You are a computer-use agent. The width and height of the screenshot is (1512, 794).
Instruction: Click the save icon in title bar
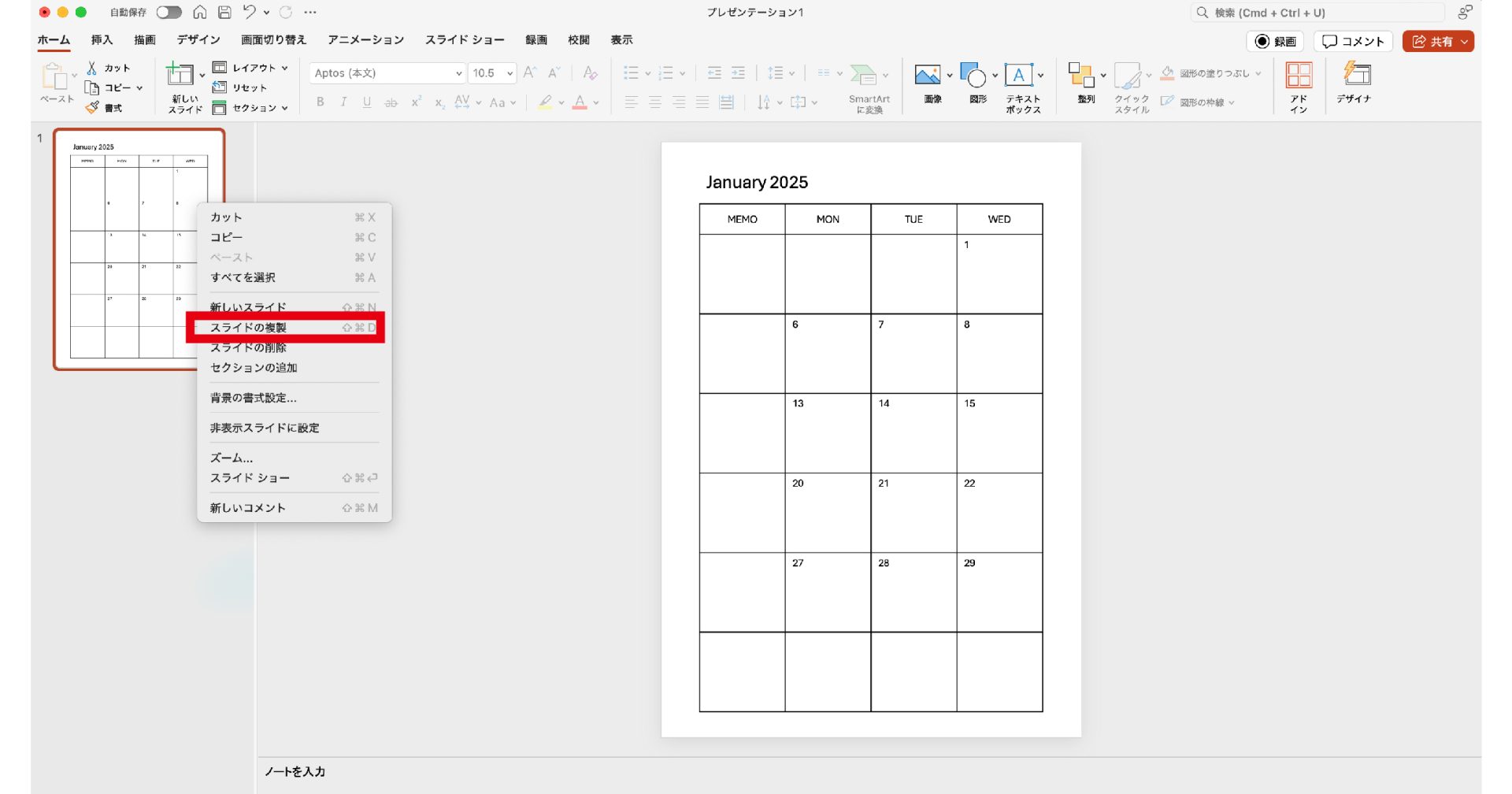point(224,12)
